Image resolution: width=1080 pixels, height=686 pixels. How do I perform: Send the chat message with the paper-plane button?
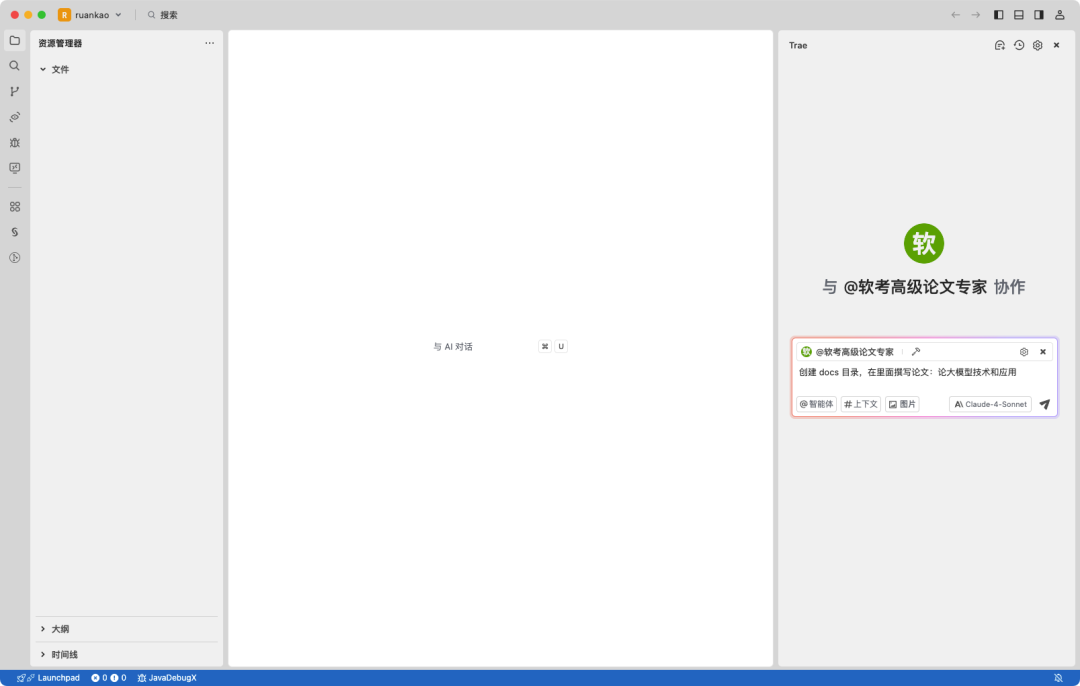[x=1044, y=404]
